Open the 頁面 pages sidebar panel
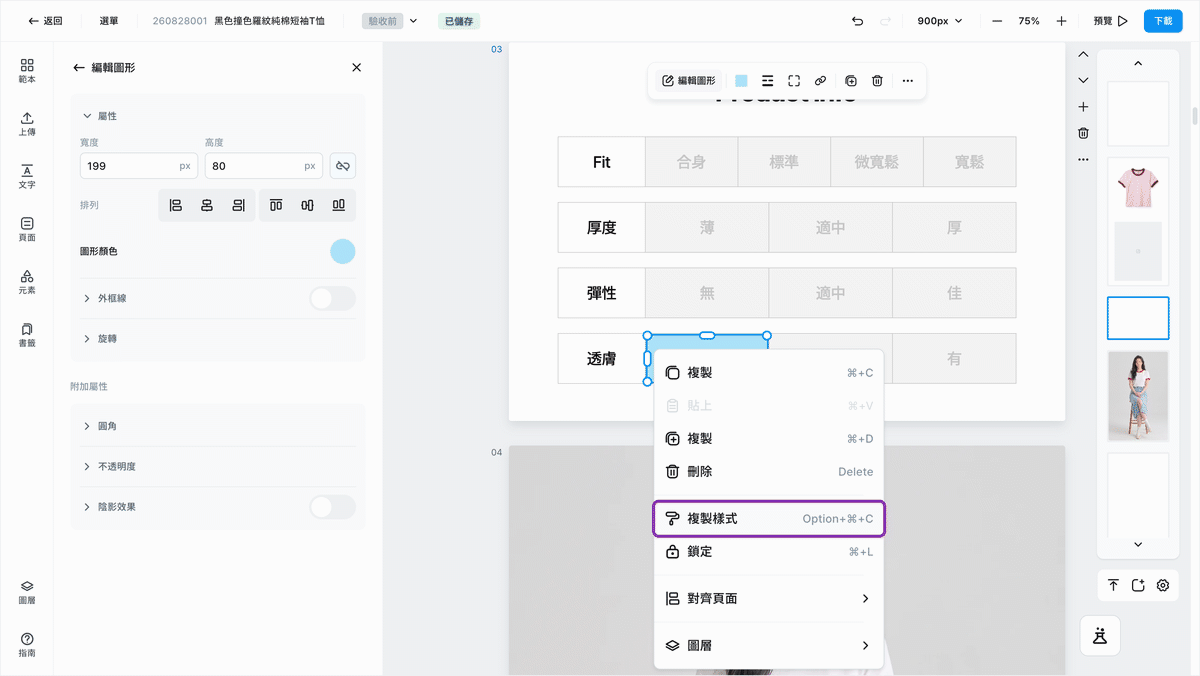 pos(27,229)
